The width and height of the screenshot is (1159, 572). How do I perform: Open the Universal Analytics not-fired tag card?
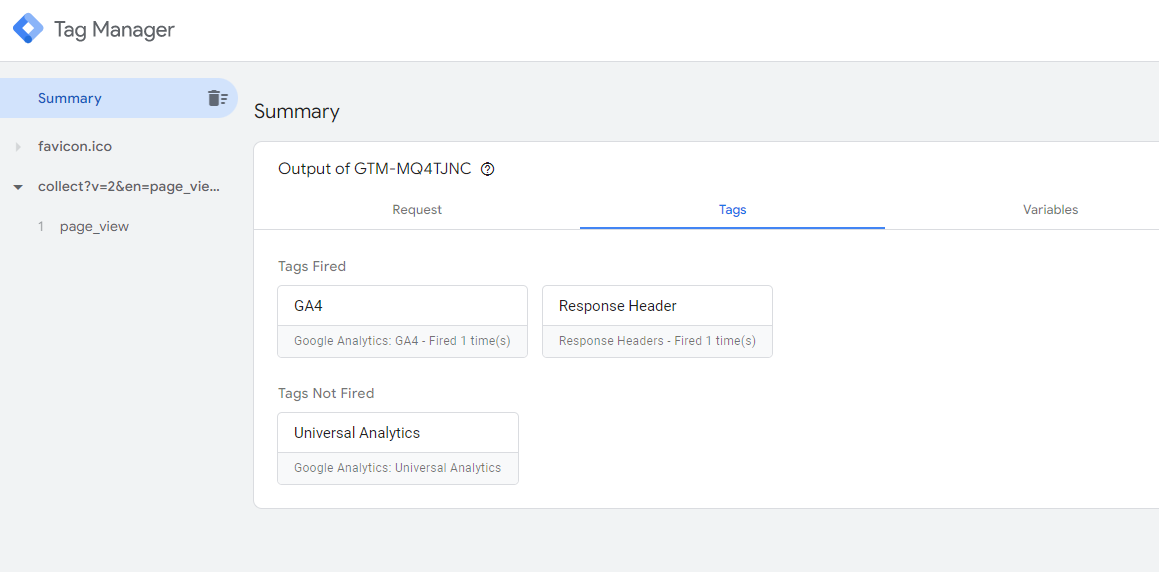tap(398, 449)
